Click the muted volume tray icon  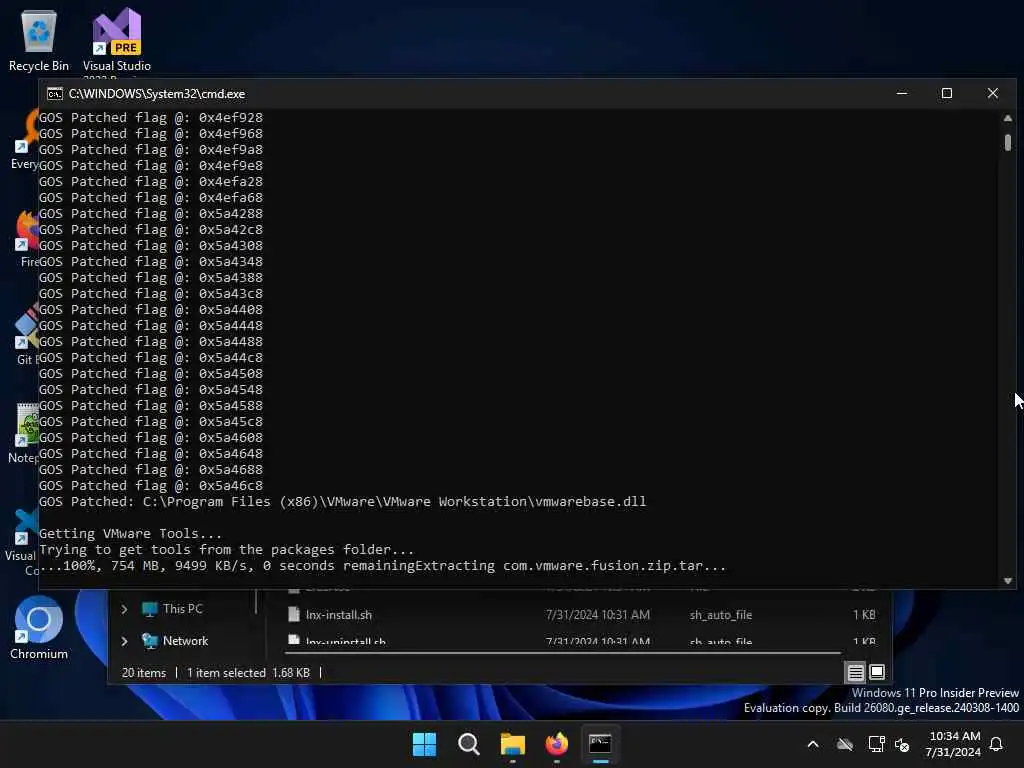pos(903,744)
